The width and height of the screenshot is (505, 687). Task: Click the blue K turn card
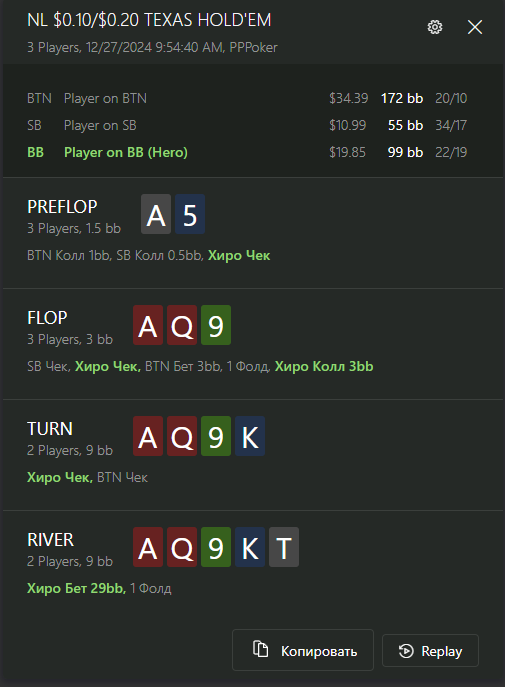pyautogui.click(x=250, y=436)
